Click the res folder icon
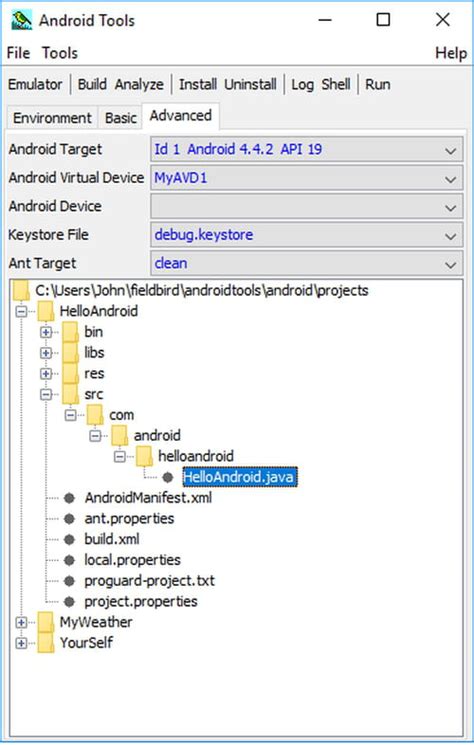 (70, 373)
